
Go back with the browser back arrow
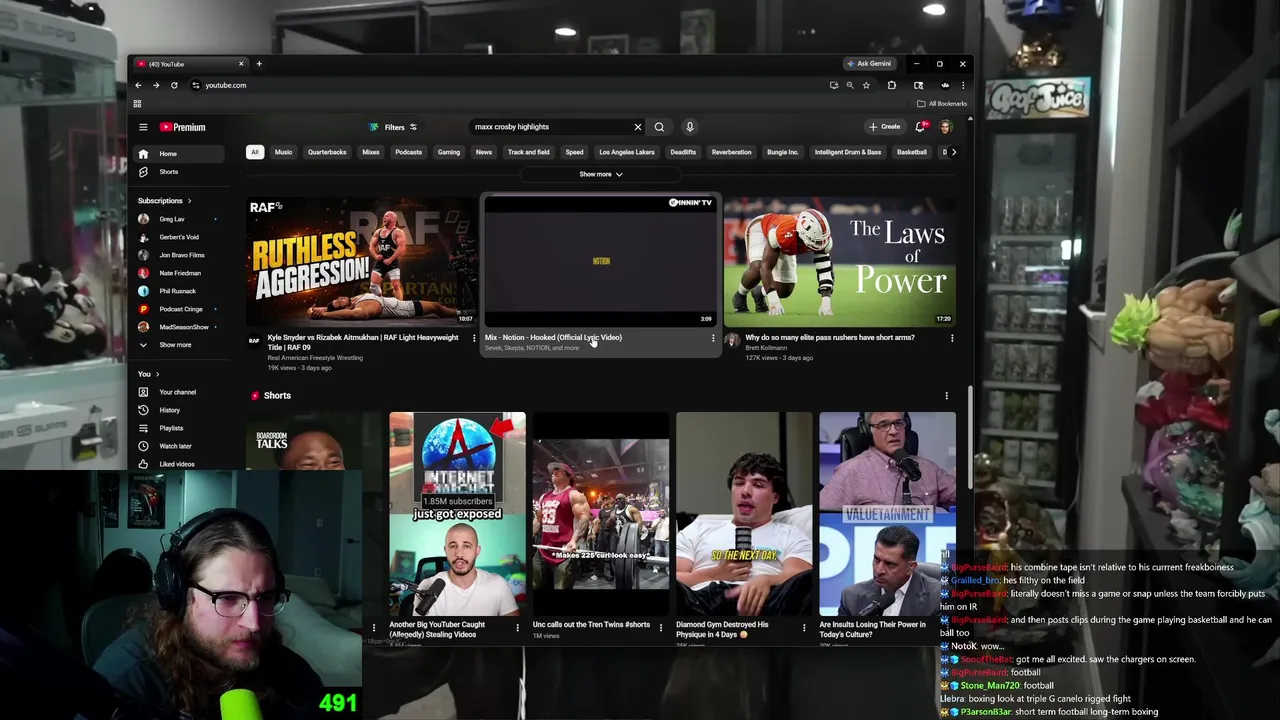(x=138, y=85)
